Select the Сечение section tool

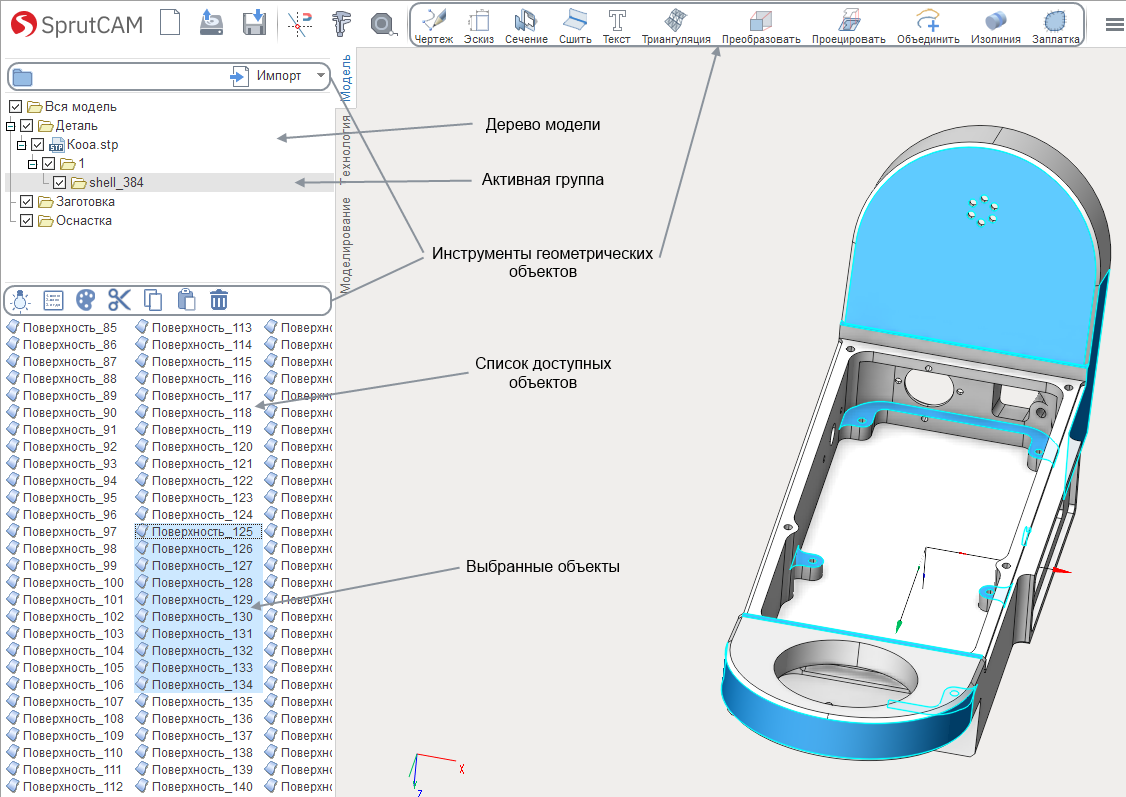[x=526, y=26]
